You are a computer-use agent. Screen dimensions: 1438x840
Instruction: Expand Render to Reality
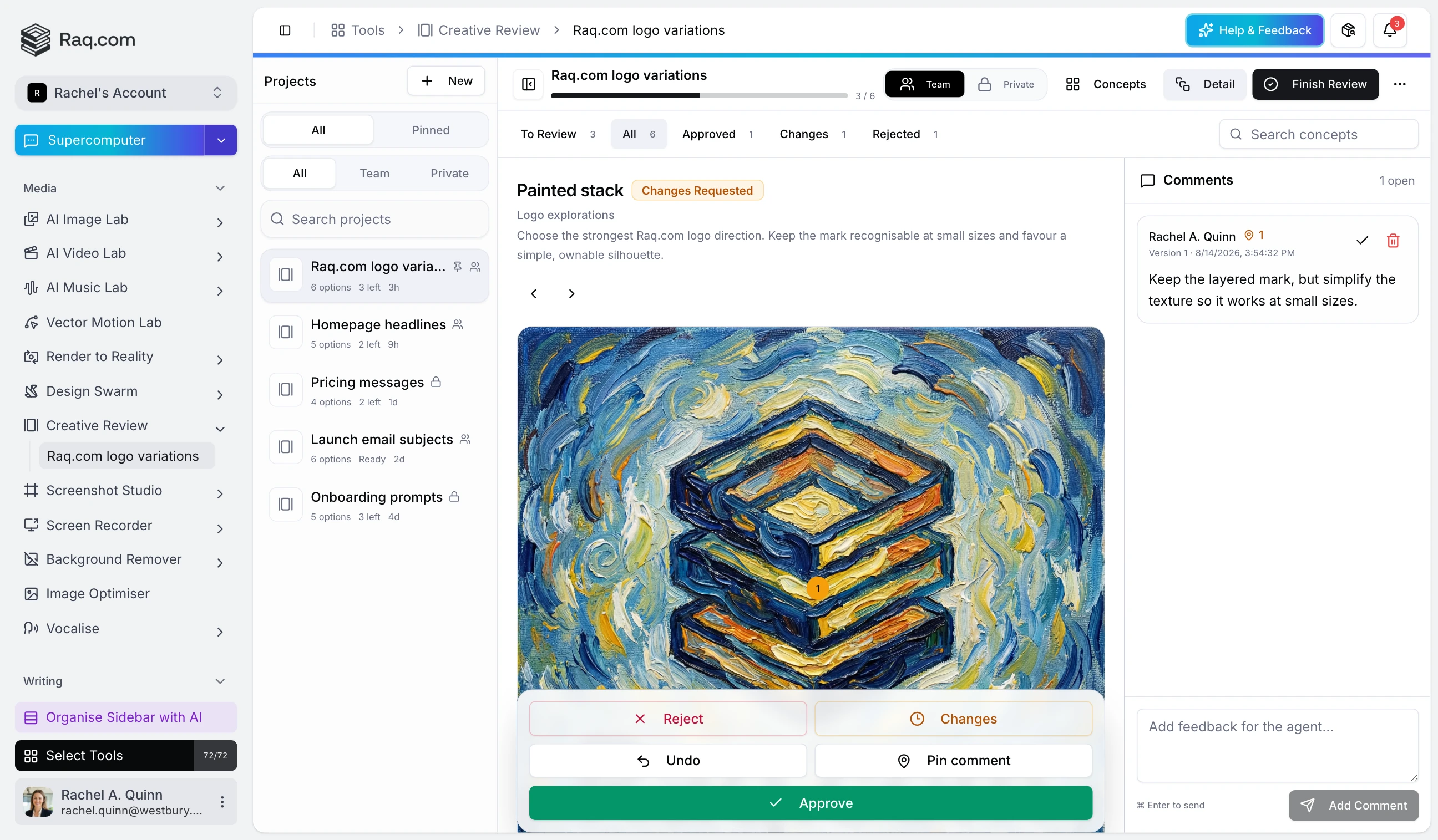220,360
